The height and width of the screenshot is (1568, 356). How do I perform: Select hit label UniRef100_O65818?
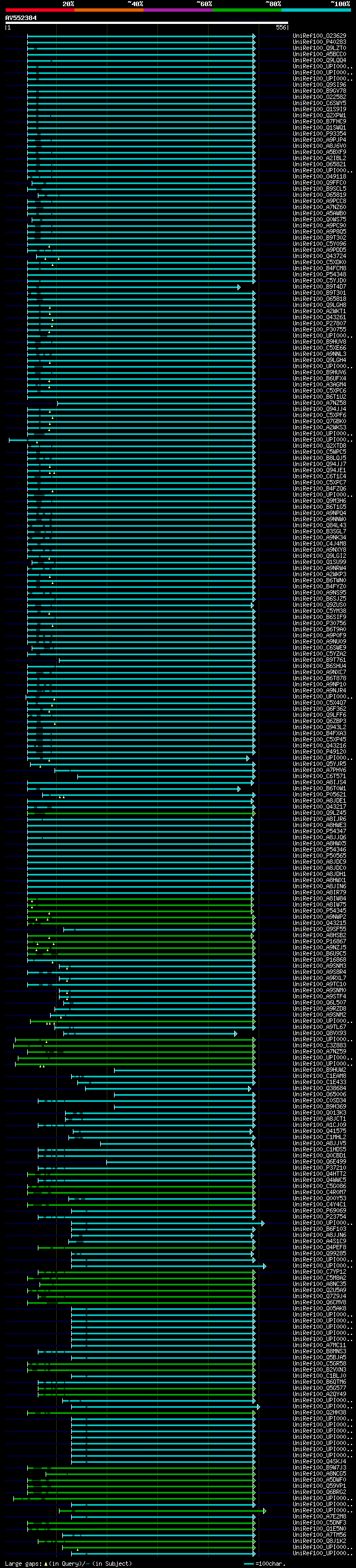click(x=319, y=299)
